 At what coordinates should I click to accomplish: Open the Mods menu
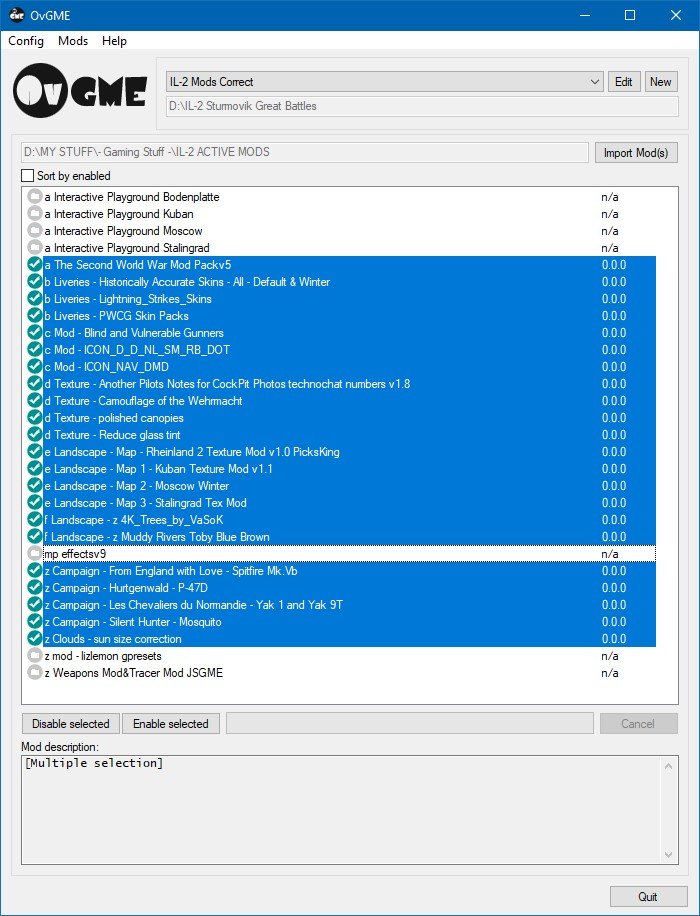pyautogui.click(x=73, y=41)
